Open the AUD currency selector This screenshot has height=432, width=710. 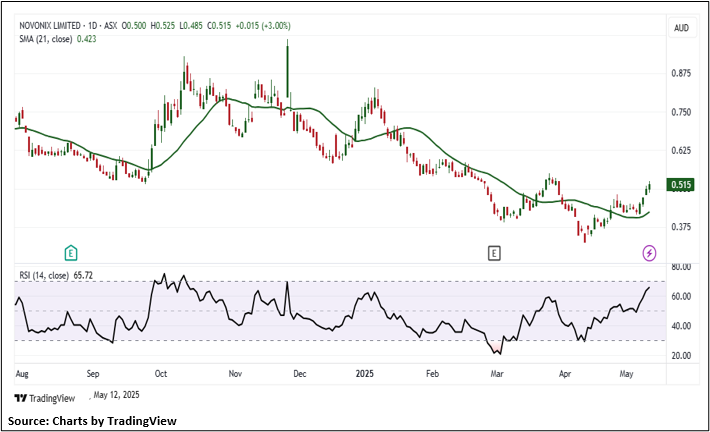pyautogui.click(x=681, y=28)
